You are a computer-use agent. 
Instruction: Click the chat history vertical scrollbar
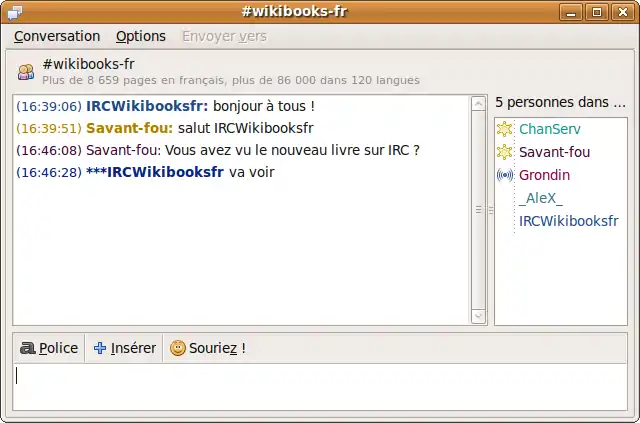(x=478, y=210)
